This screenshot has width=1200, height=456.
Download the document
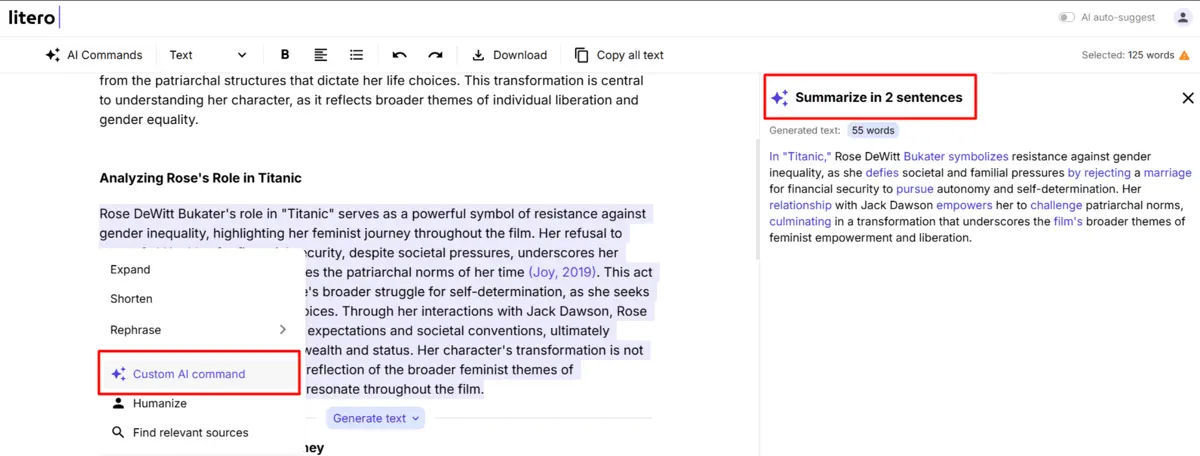click(x=509, y=55)
